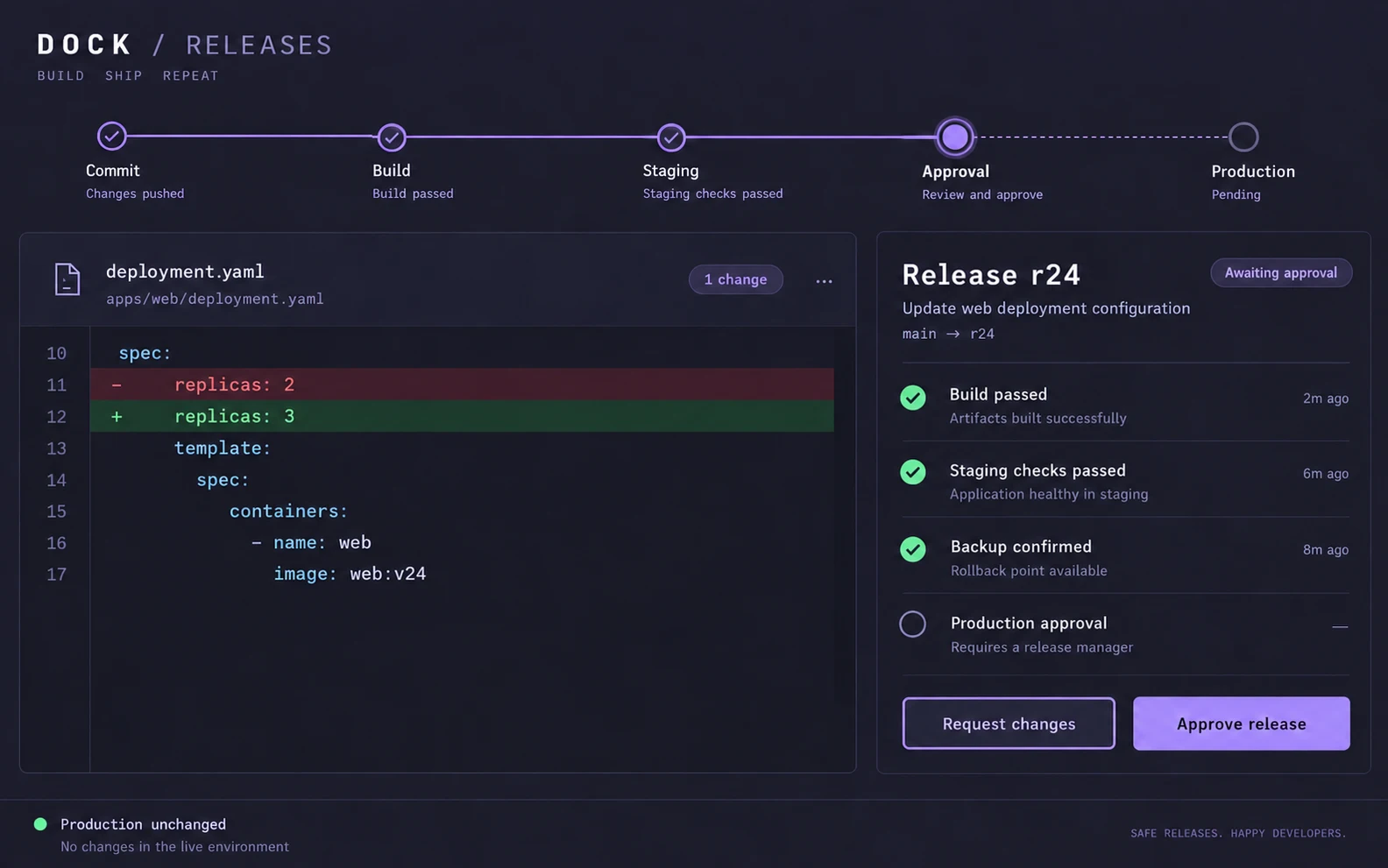Click the '1 change' badge
1388x868 pixels.
(736, 279)
